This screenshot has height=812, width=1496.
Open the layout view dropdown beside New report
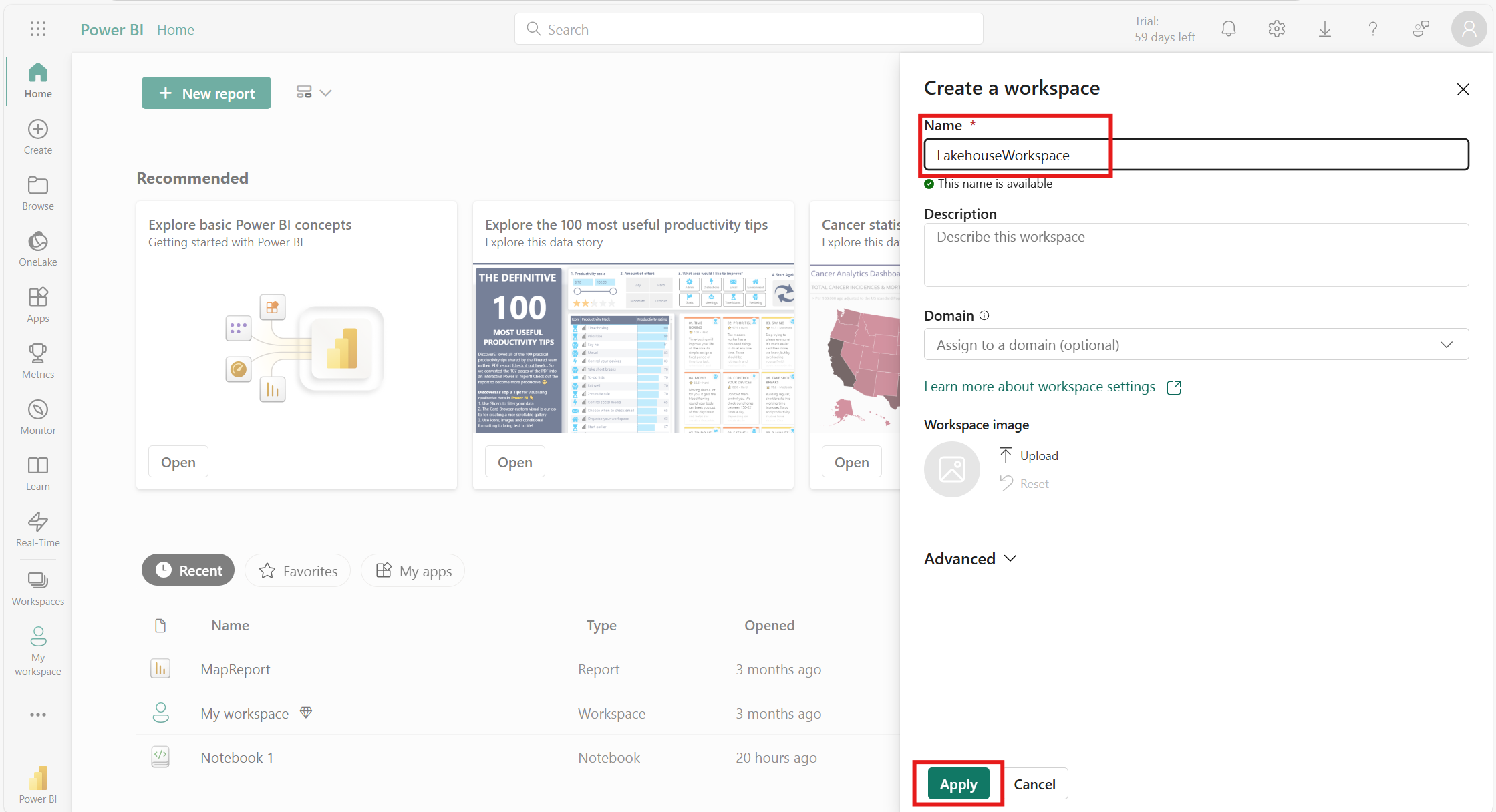coord(313,93)
